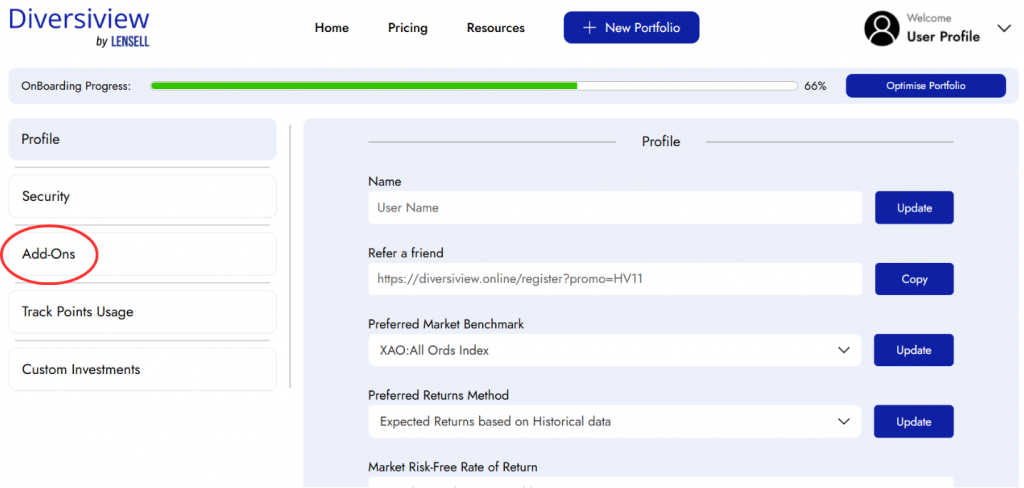
Task: Click the referral link text field
Action: [x=614, y=279]
